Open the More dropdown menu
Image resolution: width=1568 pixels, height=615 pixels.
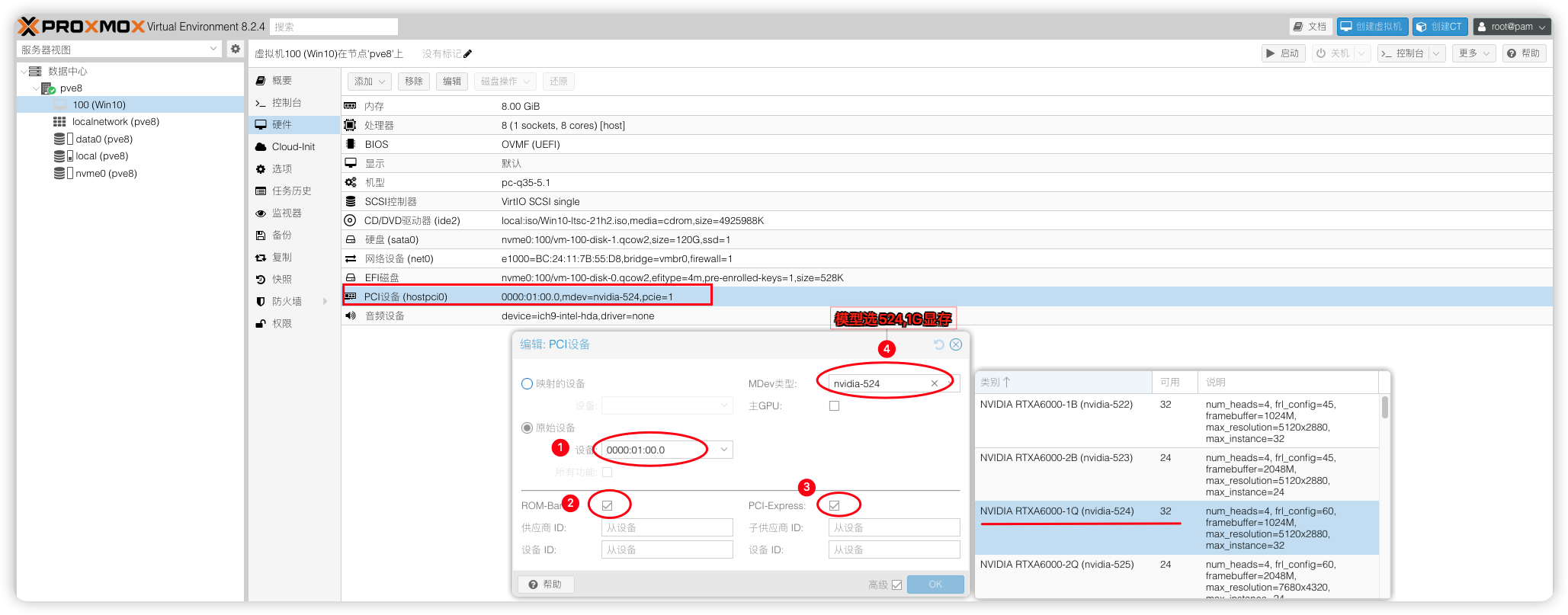(1473, 53)
